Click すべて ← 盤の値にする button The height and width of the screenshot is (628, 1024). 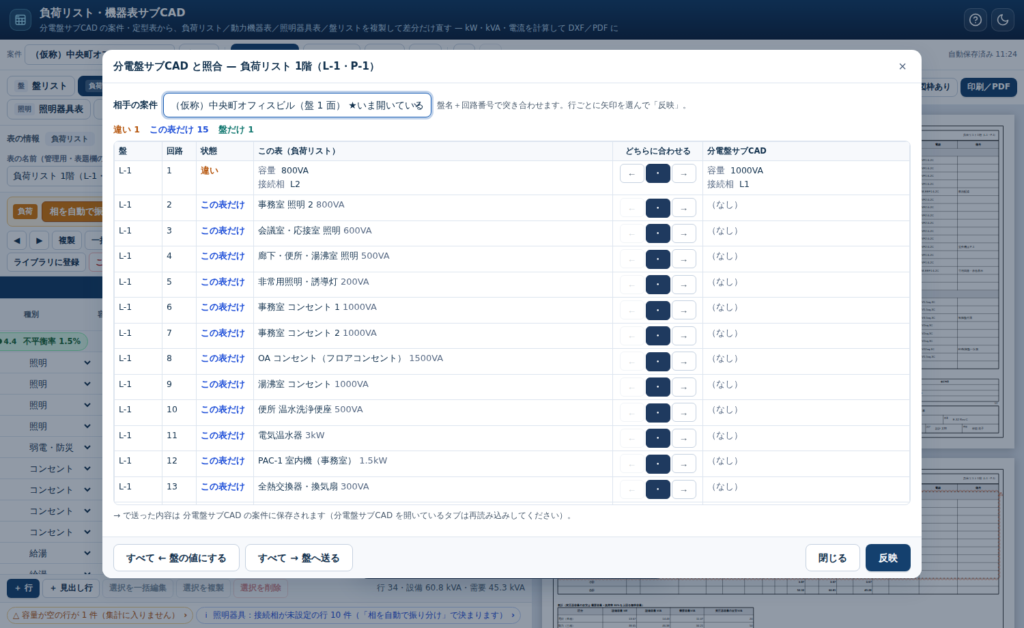pos(176,558)
